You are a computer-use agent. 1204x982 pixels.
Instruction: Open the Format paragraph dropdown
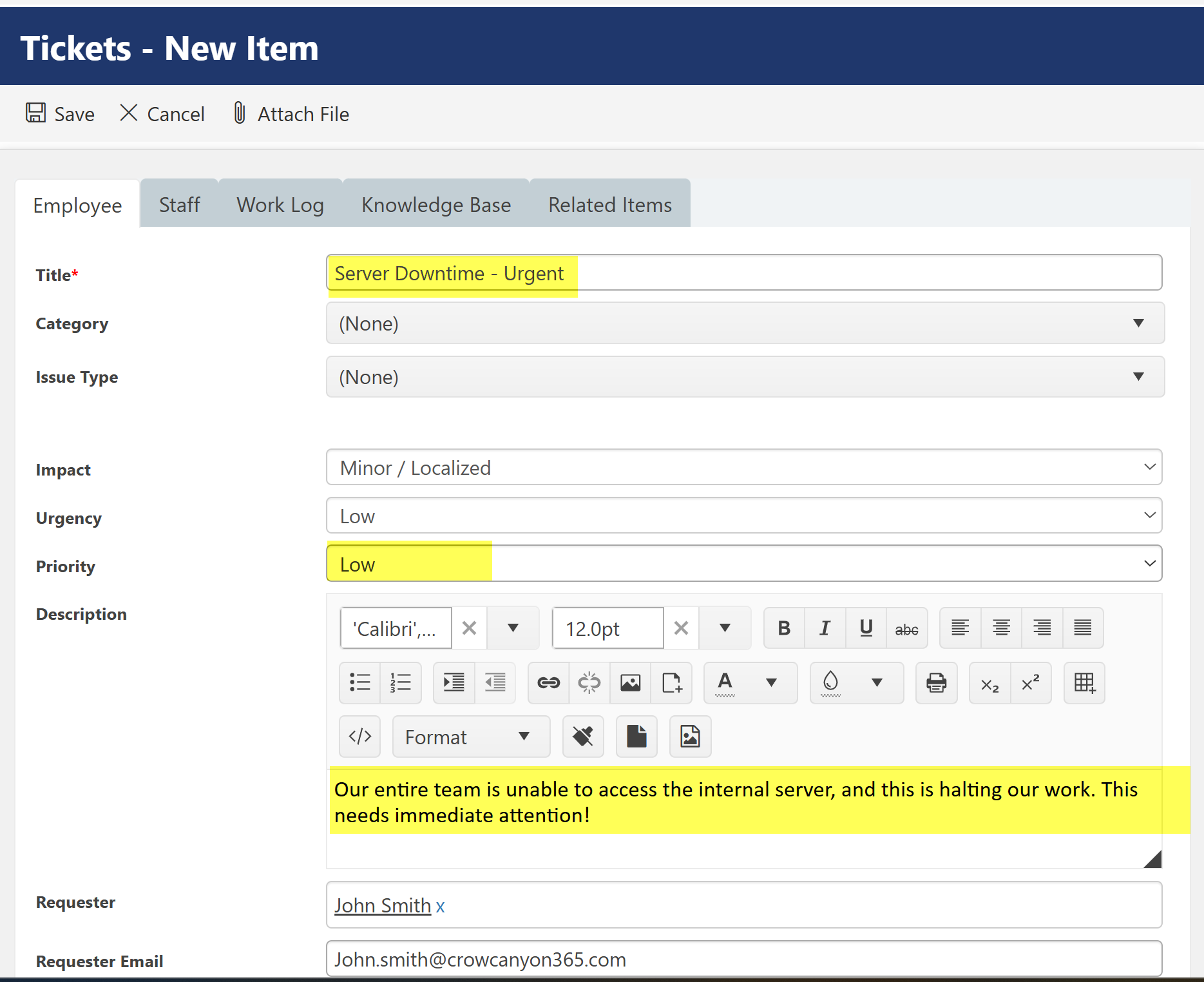pyautogui.click(x=470, y=737)
